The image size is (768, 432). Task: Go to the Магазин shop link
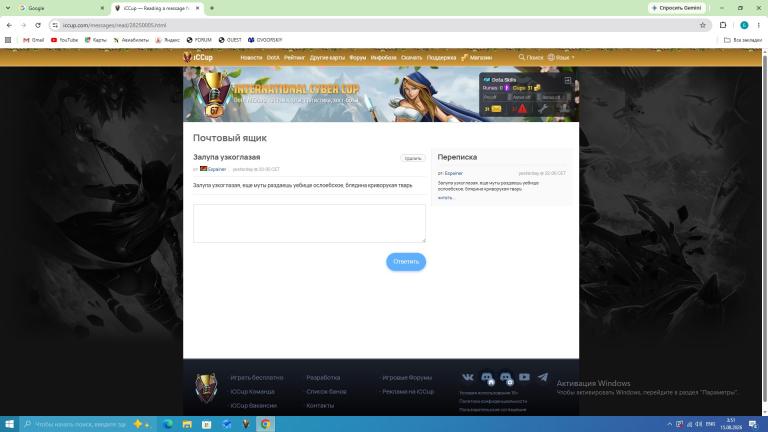coord(476,58)
